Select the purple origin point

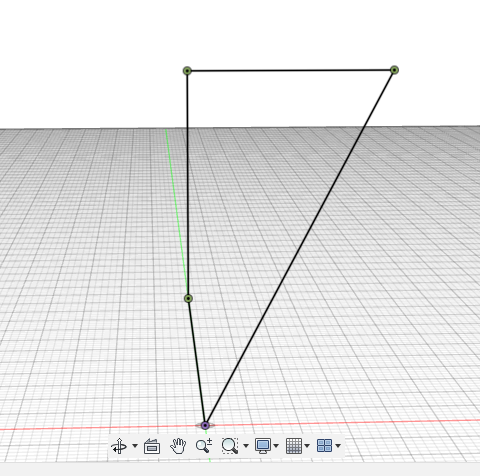point(205,425)
